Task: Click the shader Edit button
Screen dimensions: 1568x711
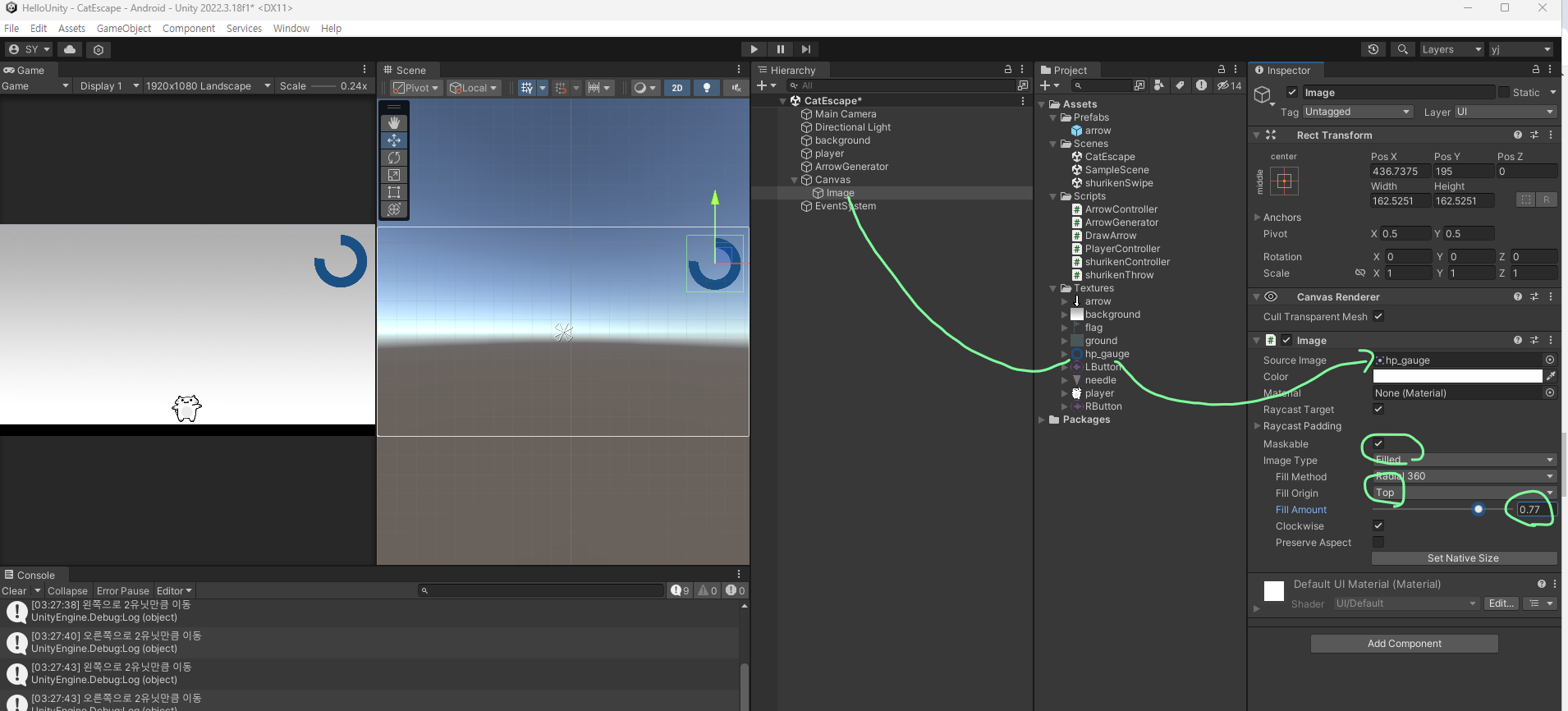Action: (1502, 603)
